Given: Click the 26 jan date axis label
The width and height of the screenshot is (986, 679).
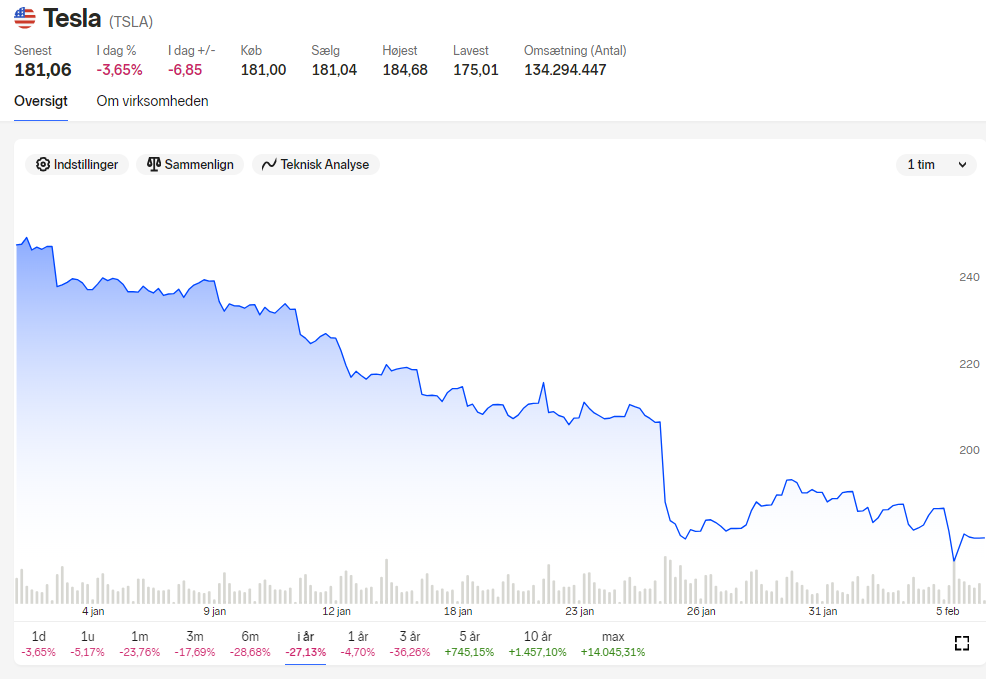Looking at the screenshot, I should coord(701,611).
